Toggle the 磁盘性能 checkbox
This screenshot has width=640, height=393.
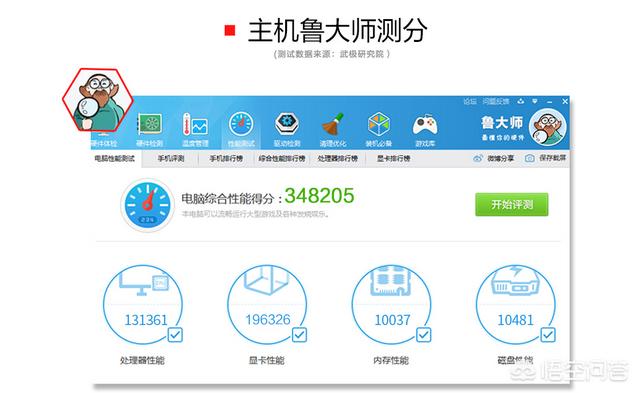click(548, 335)
